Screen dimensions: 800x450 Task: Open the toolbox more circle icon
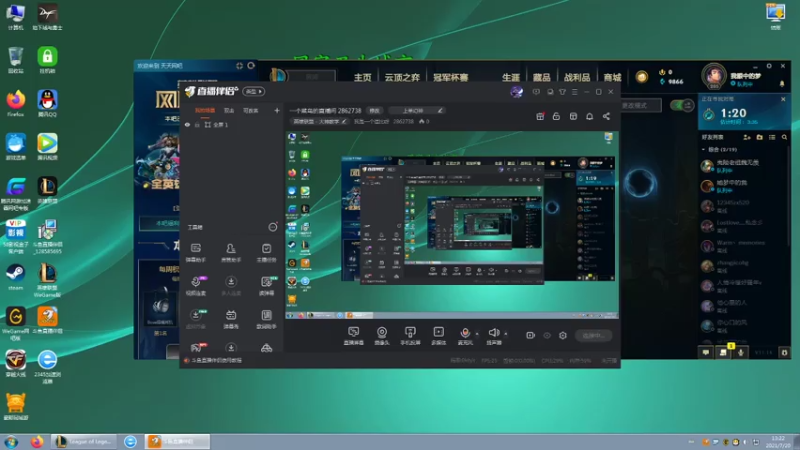coord(273,227)
